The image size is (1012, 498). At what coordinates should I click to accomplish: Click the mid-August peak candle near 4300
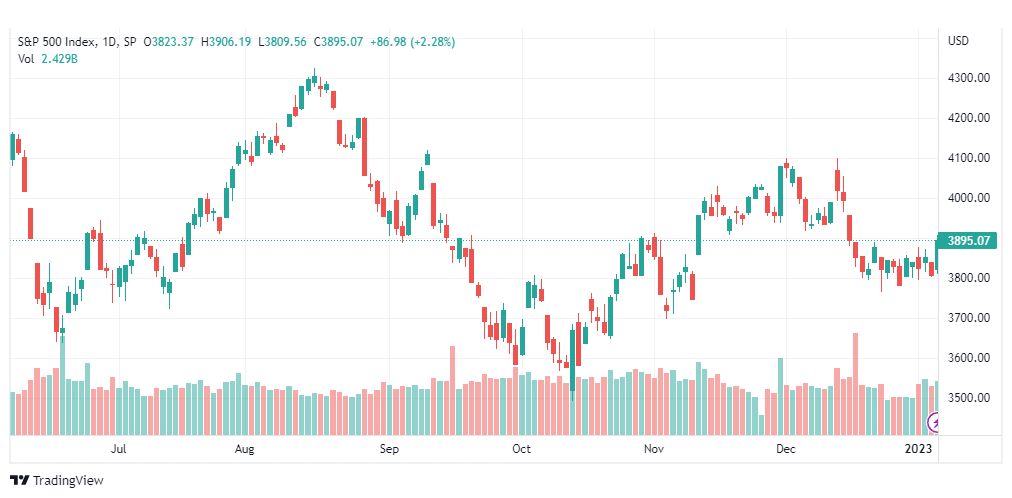coord(314,81)
